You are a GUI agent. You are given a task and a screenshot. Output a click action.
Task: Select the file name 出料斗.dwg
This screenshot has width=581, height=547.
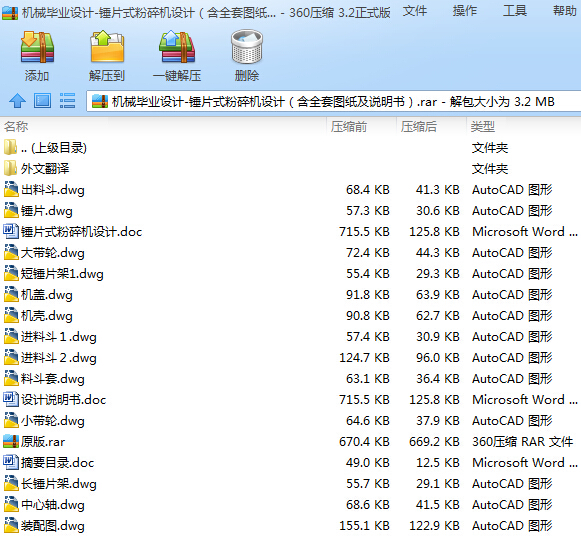53,190
